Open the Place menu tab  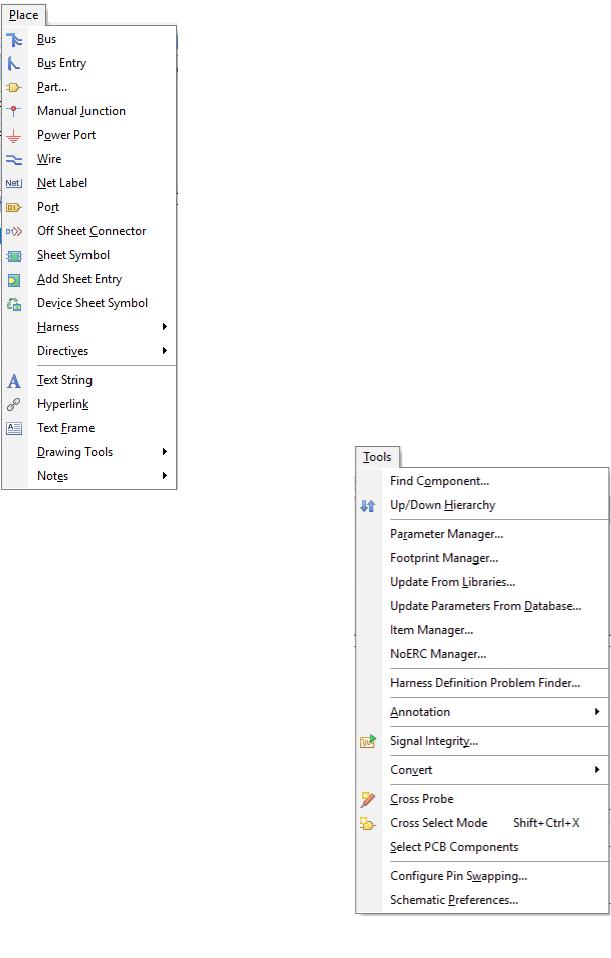pos(24,15)
